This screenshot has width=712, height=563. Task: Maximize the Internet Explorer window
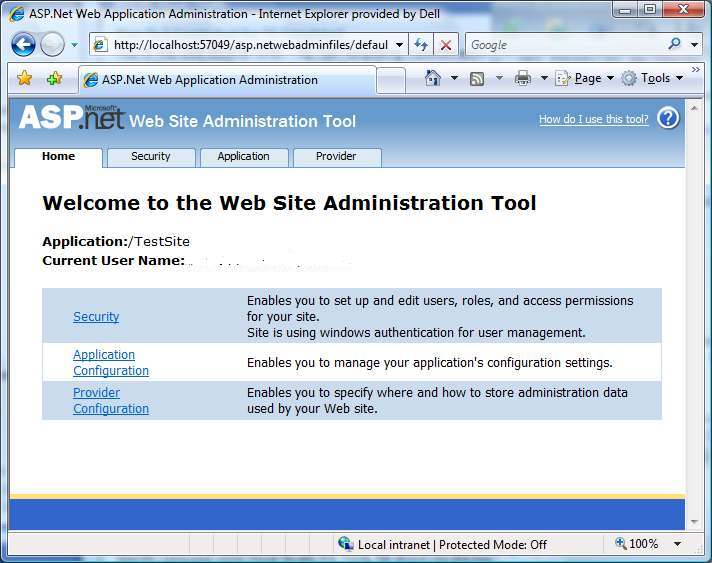tap(650, 10)
